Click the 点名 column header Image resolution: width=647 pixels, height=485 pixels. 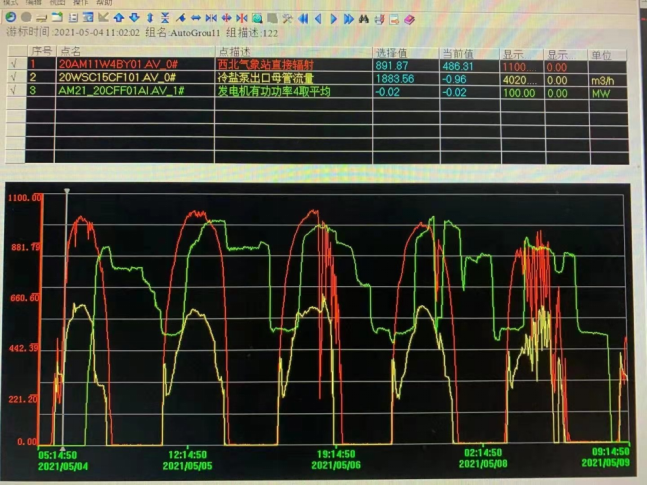click(135, 52)
